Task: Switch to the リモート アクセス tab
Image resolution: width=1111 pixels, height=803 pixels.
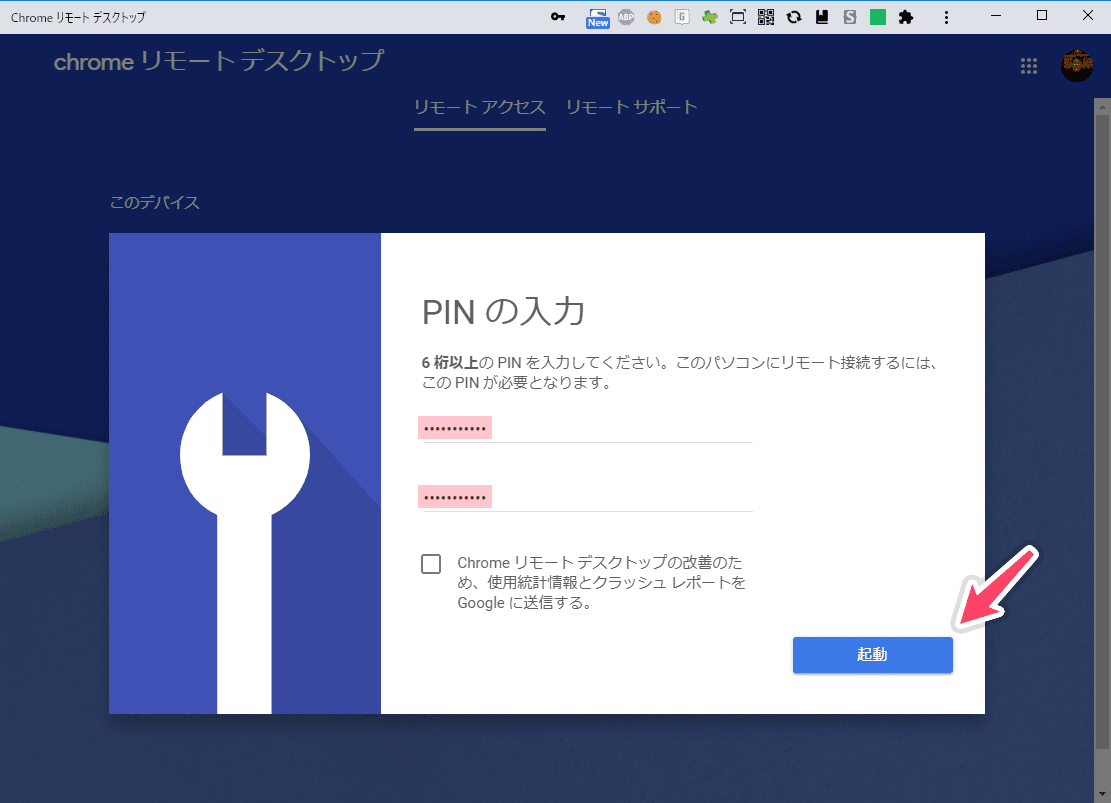Action: 480,108
